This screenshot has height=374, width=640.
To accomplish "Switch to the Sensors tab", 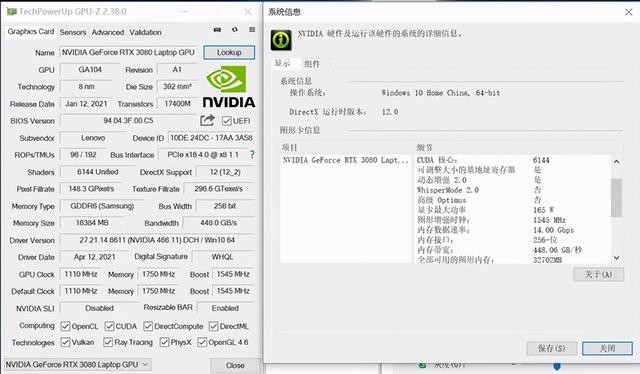I will (73, 32).
